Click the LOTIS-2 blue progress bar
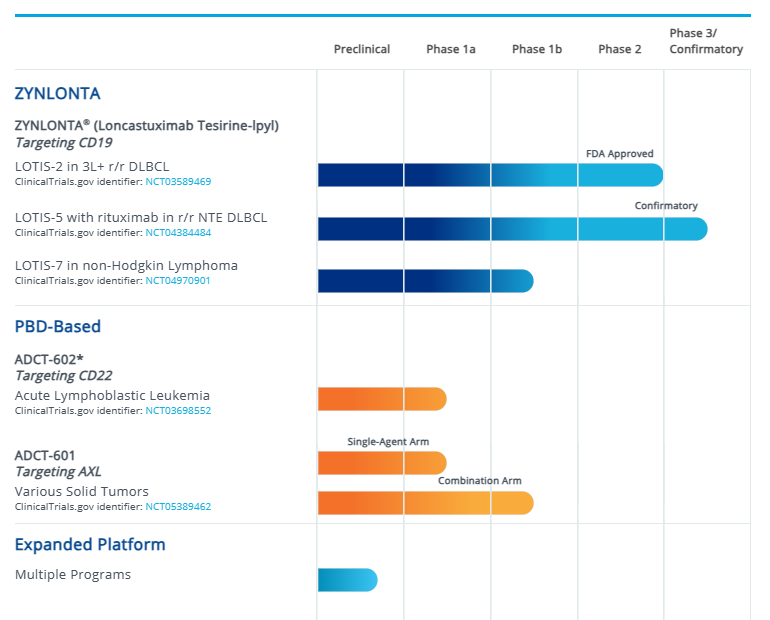Viewport: 770px width, 620px height. point(490,175)
